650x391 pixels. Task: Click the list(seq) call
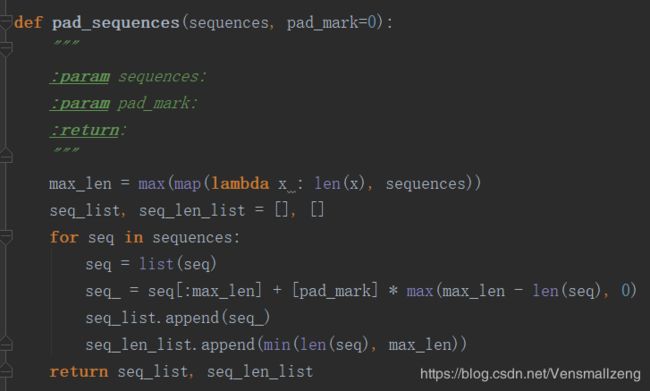pyautogui.click(x=177, y=264)
